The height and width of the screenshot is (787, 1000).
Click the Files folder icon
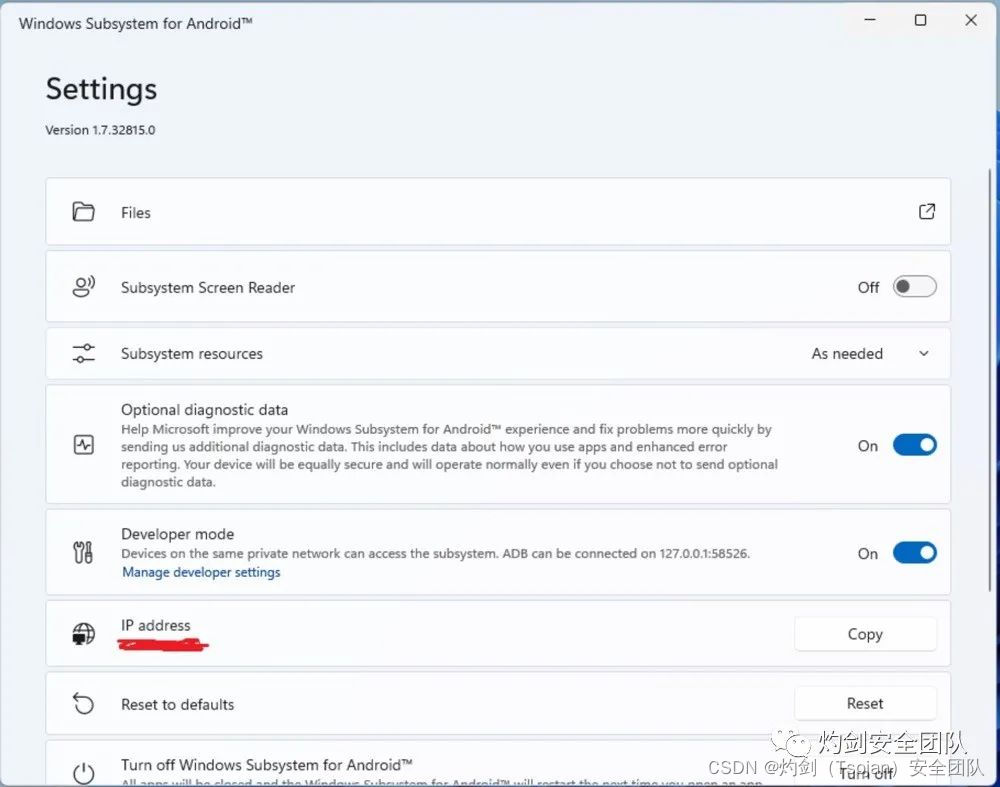tap(84, 212)
